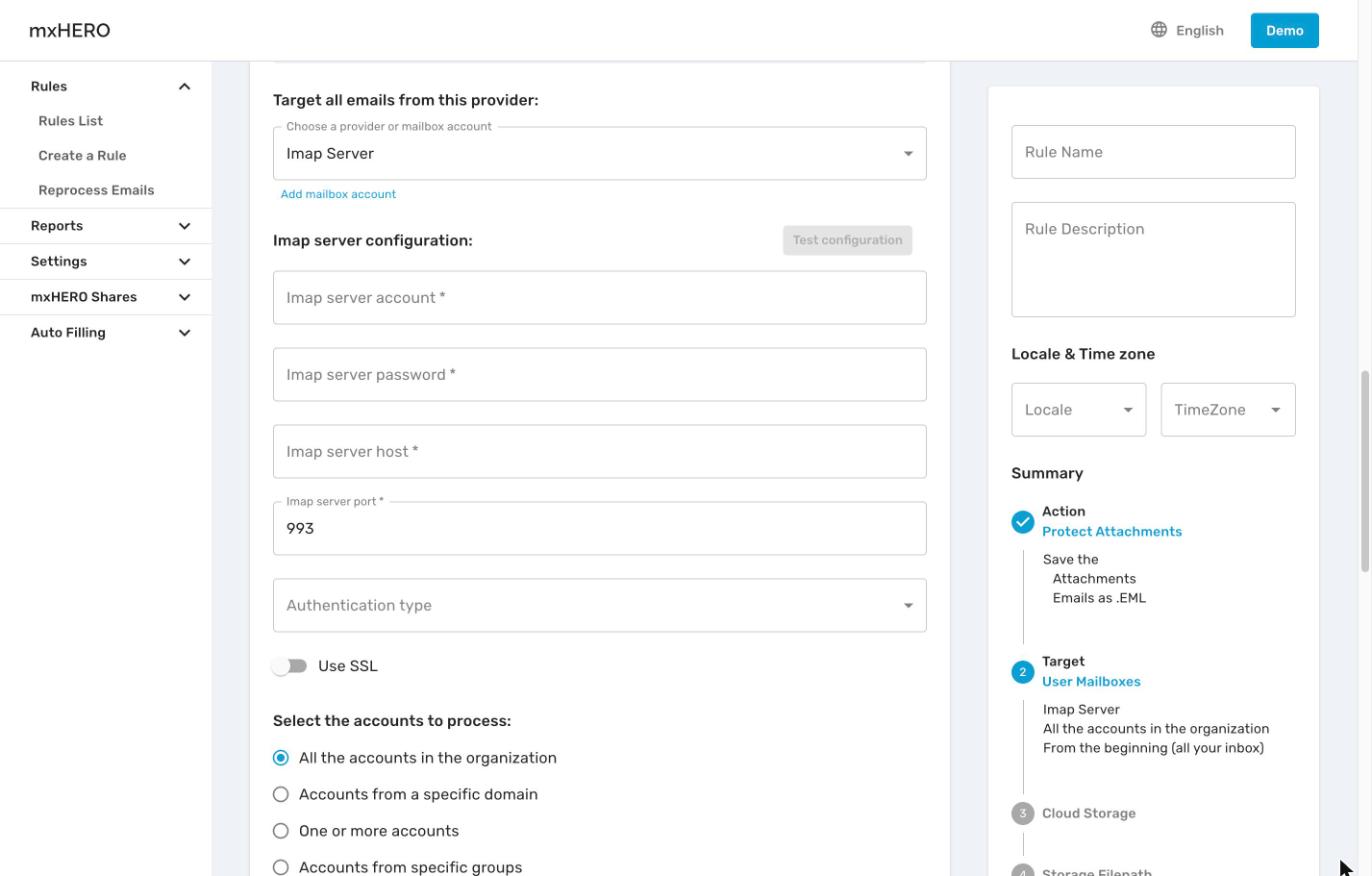The width and height of the screenshot is (1372, 876).
Task: Click the Target step number 2 icon
Action: click(1022, 672)
